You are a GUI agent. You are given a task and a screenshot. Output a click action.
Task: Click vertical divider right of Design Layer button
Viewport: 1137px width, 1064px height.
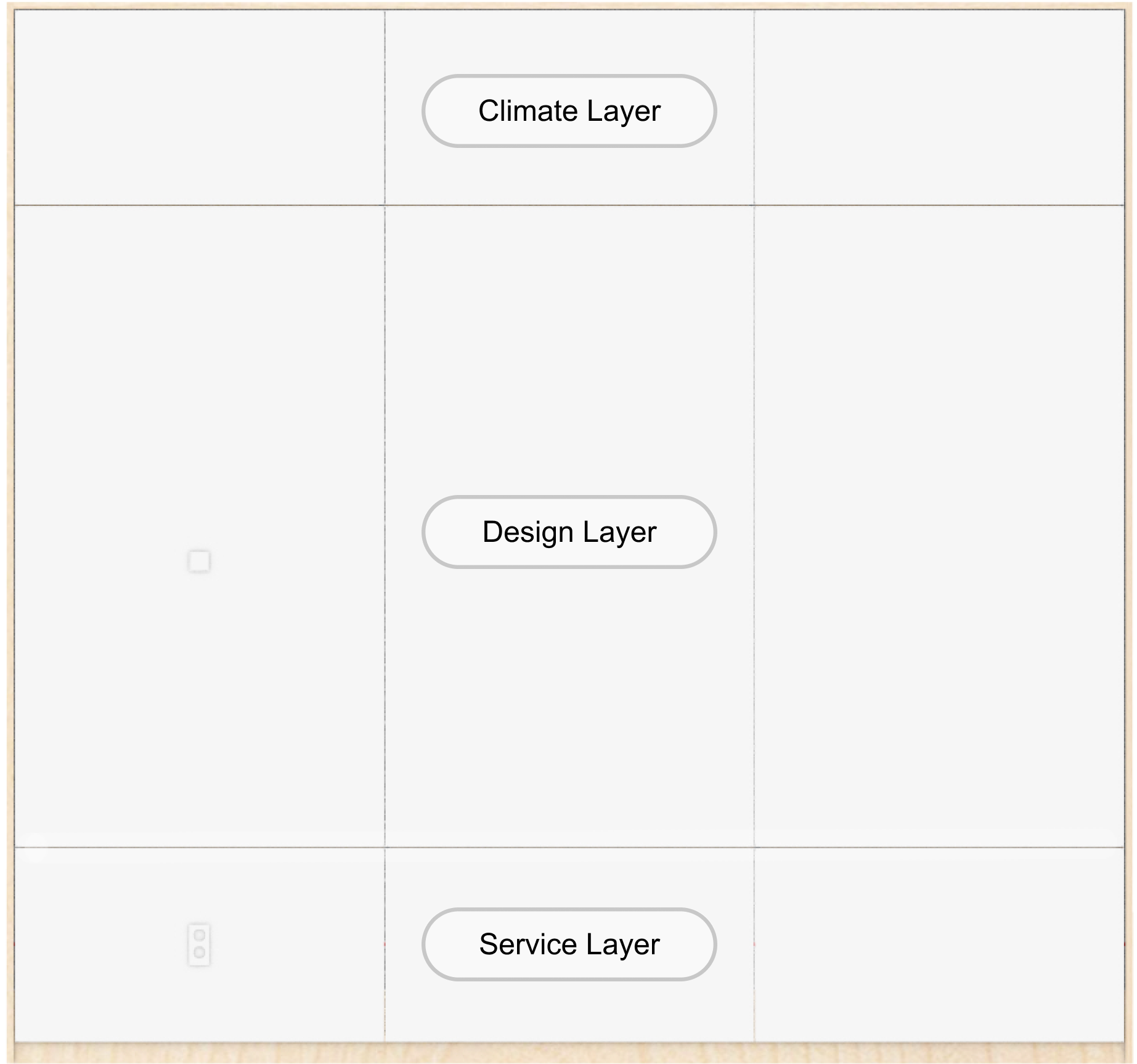[754, 531]
